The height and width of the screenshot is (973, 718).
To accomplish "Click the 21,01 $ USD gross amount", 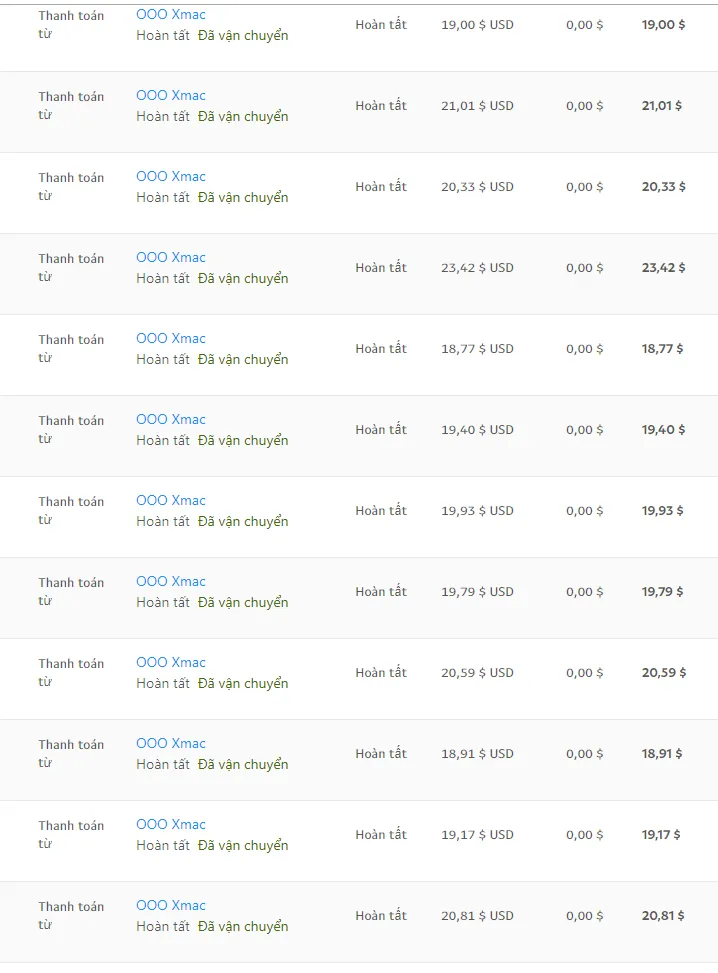I will [477, 106].
